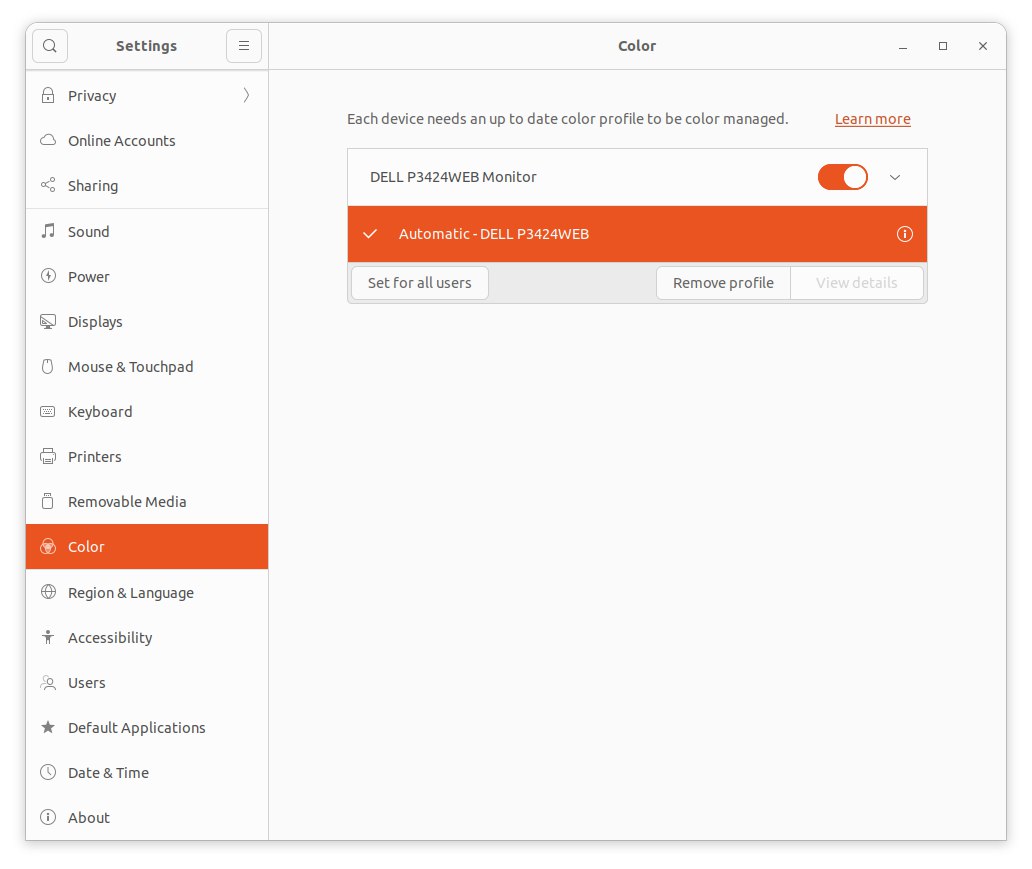Viewport: 1032px width, 869px height.
Task: Click the checkmark on the Automatic profile
Action: point(370,234)
